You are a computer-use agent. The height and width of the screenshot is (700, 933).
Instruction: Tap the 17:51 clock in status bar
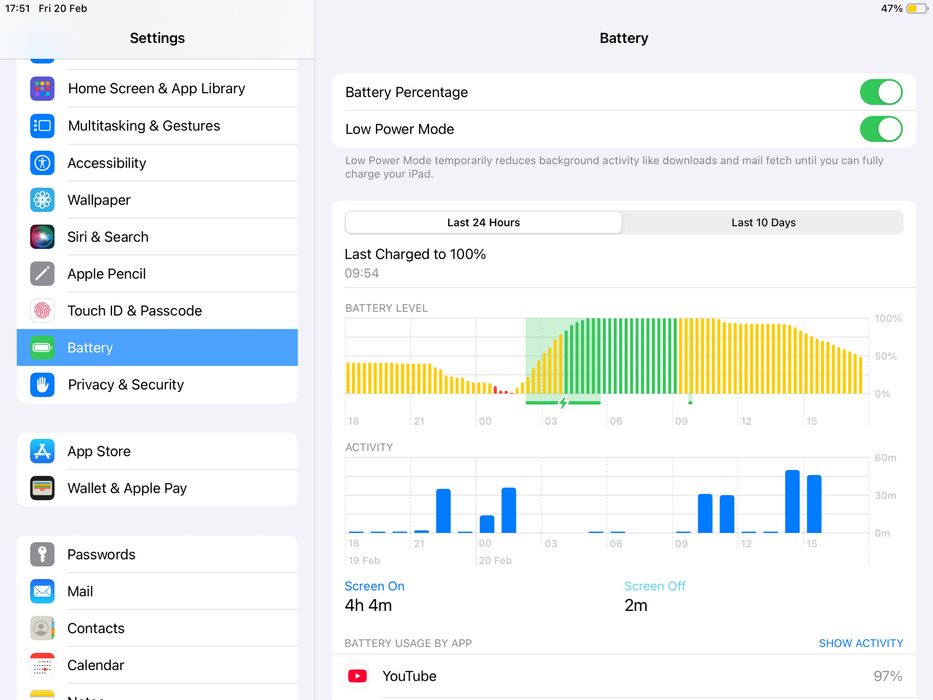tap(17, 8)
